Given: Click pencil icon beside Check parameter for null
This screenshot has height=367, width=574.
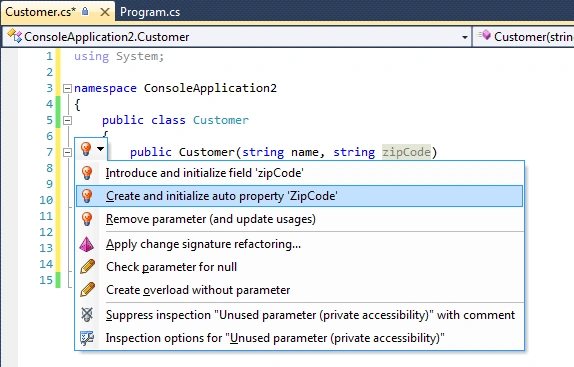Looking at the screenshot, I should (87, 267).
